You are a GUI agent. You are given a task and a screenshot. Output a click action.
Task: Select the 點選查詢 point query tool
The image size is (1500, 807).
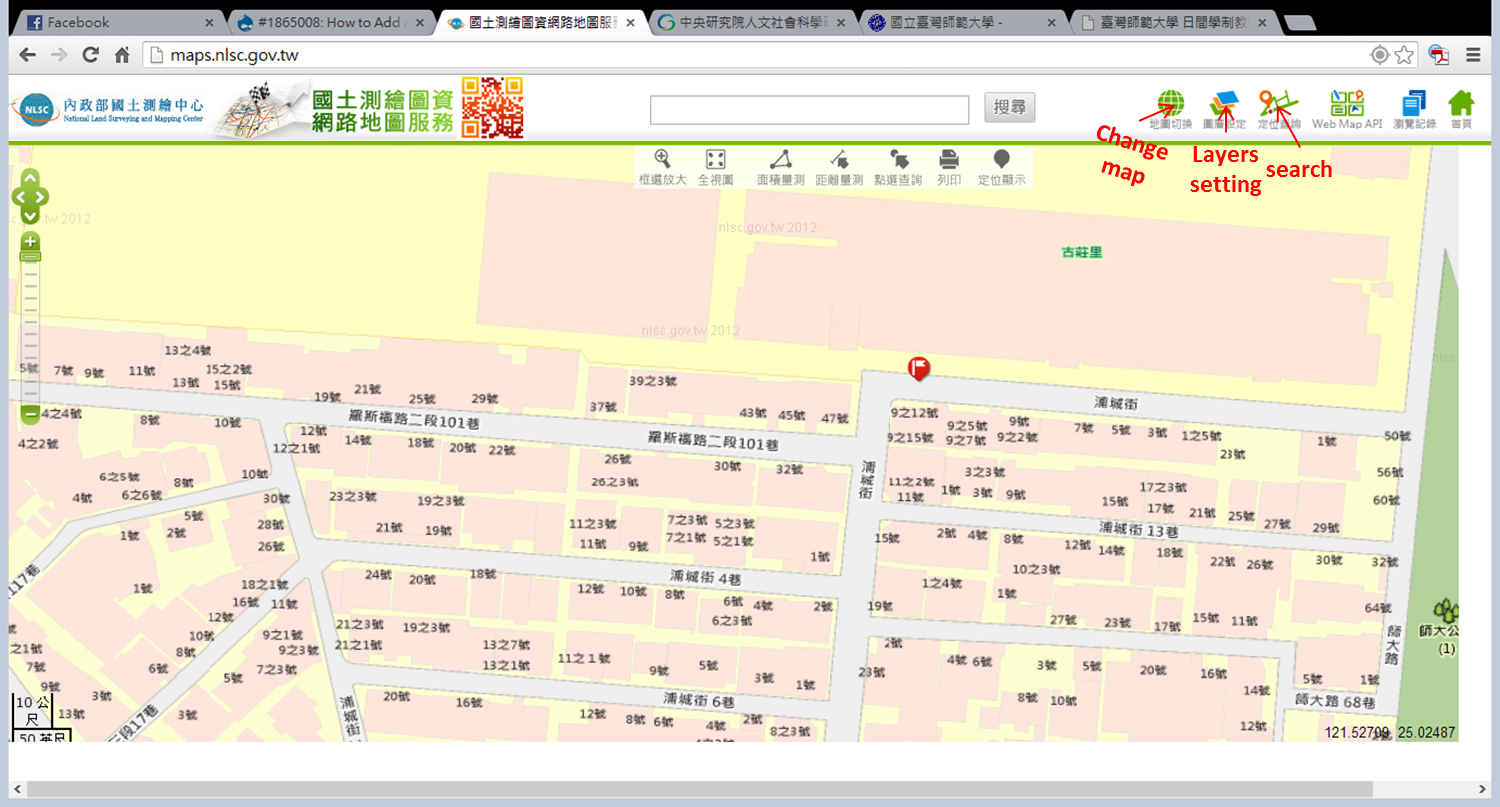click(898, 167)
